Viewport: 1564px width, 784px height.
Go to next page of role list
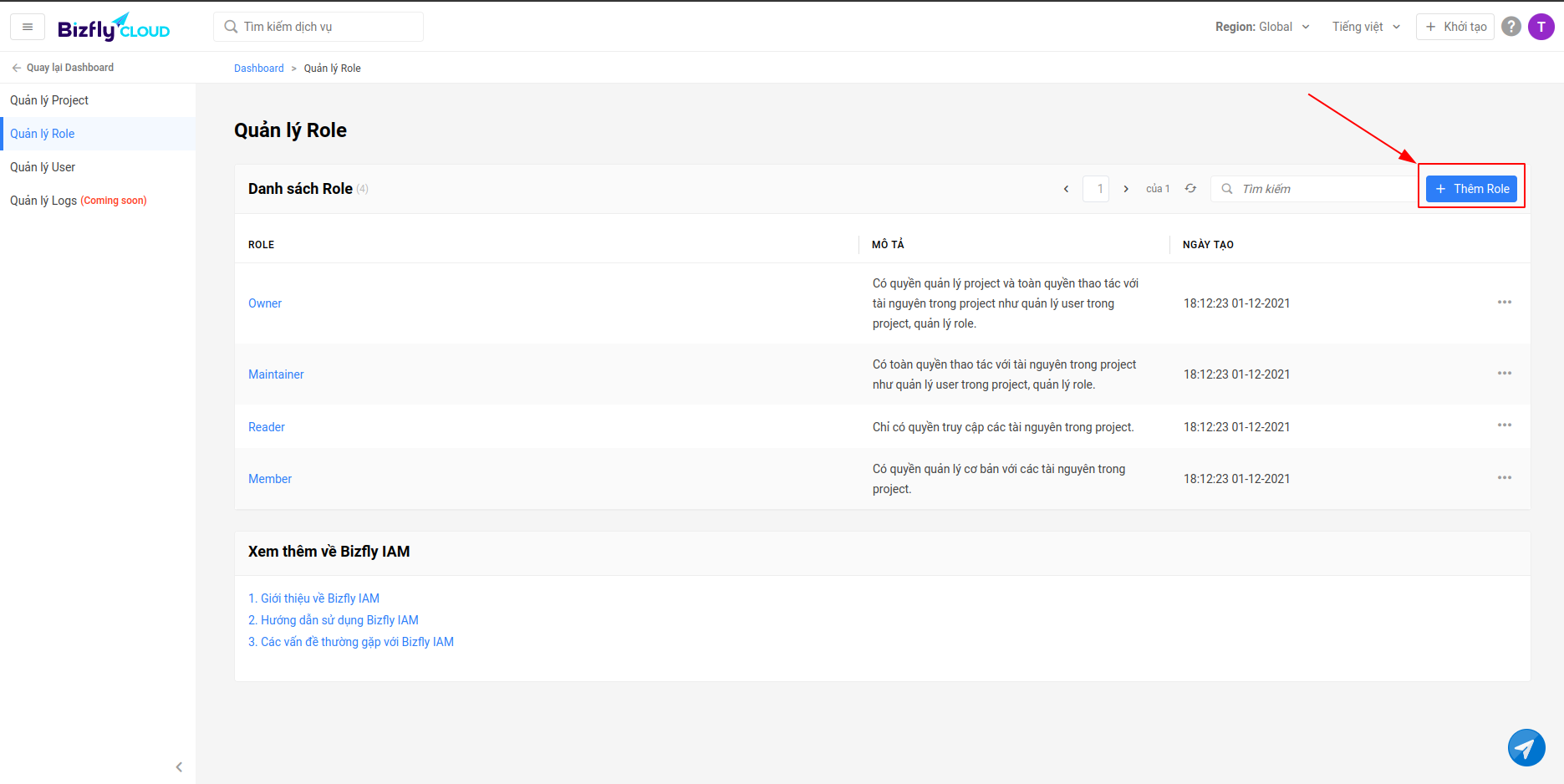coord(1126,189)
